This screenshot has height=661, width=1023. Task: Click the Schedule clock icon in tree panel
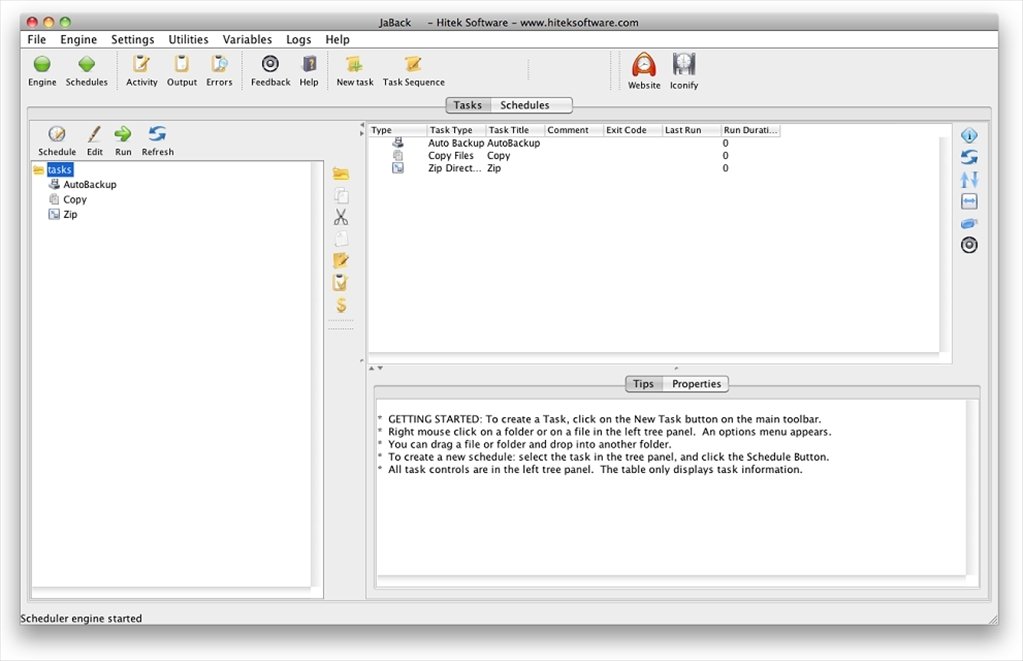[57, 134]
